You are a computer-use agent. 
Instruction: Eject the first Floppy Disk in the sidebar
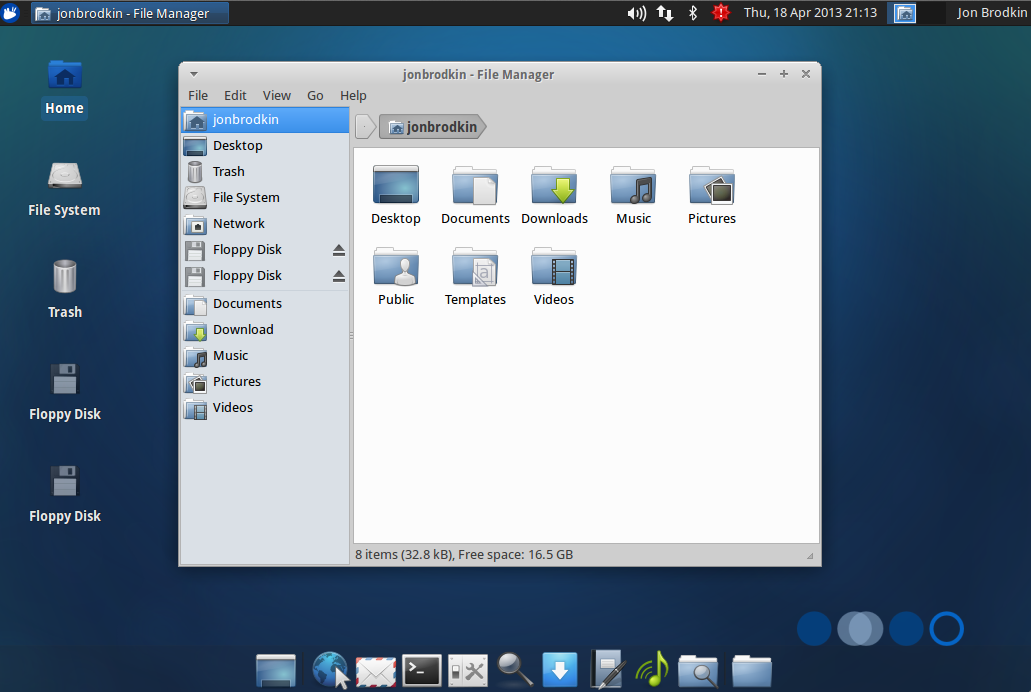click(339, 249)
